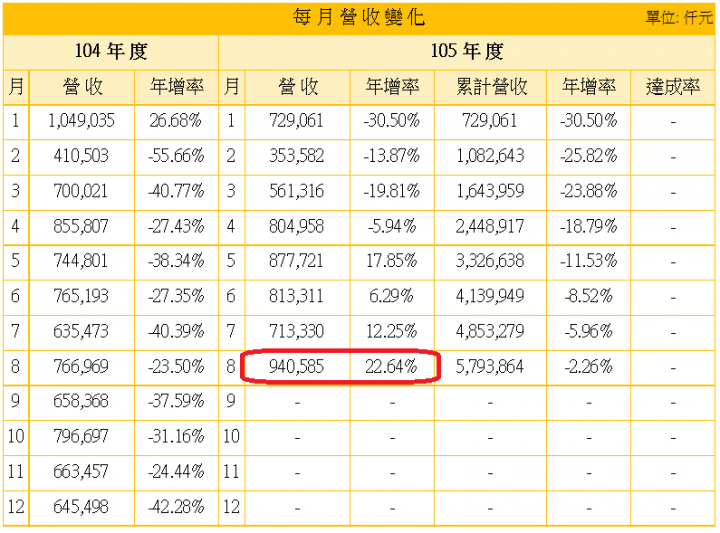Click the 累計營收 column header

[491, 87]
